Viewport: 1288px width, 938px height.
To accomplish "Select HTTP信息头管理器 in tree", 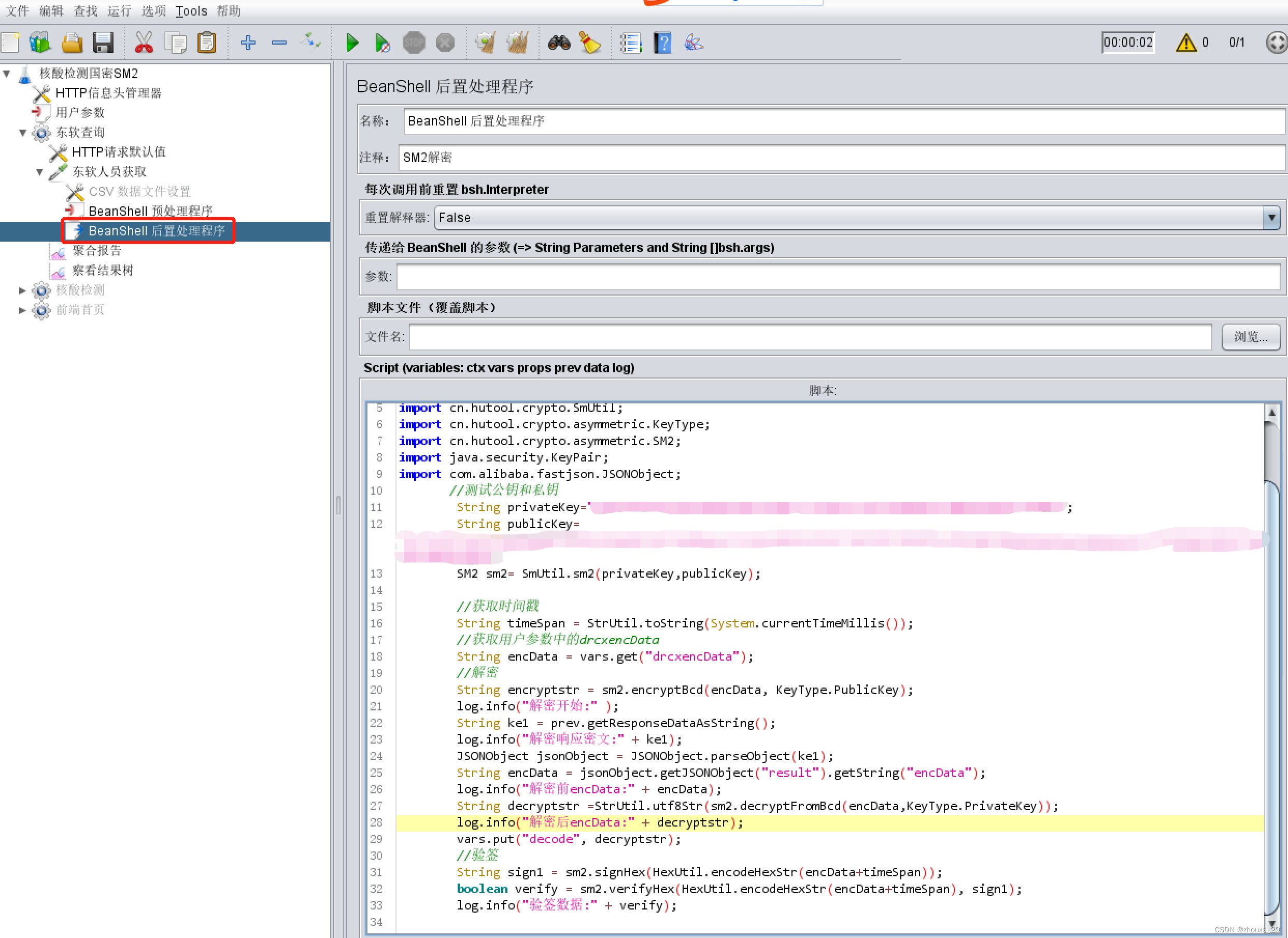I will click(x=108, y=93).
